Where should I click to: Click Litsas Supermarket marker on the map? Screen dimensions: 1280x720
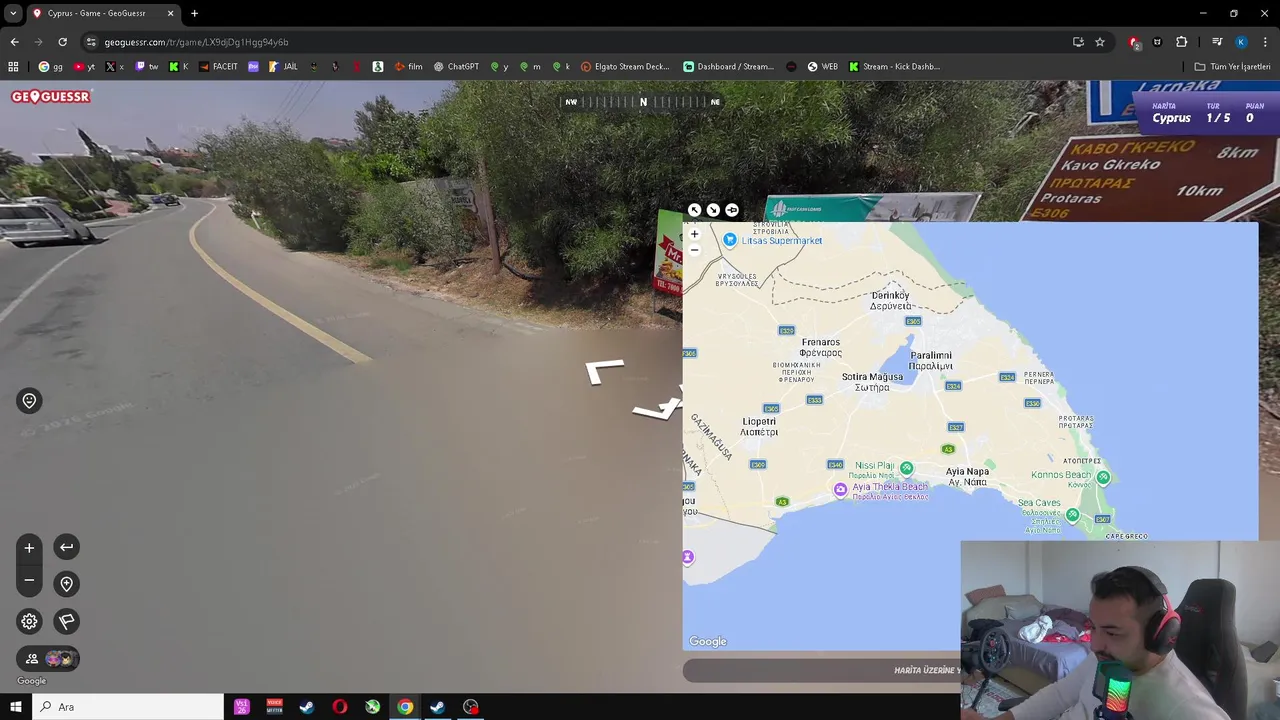pos(730,240)
